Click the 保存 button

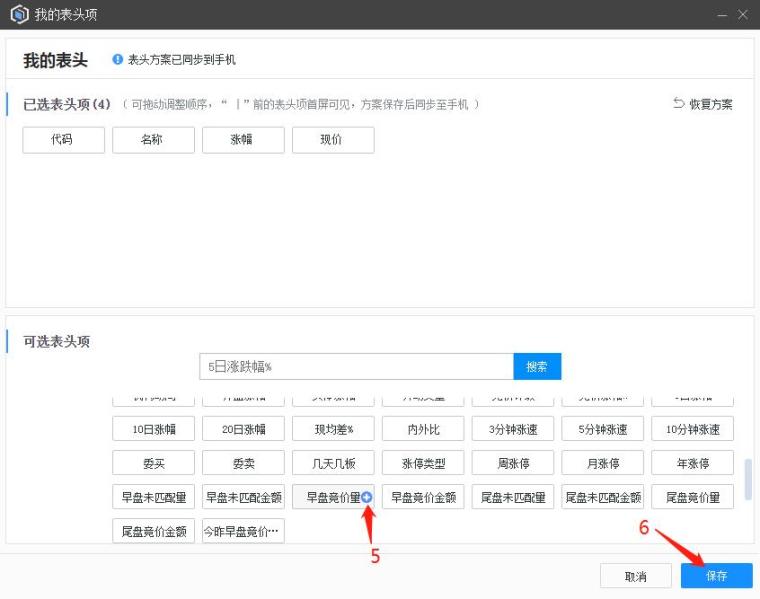716,576
